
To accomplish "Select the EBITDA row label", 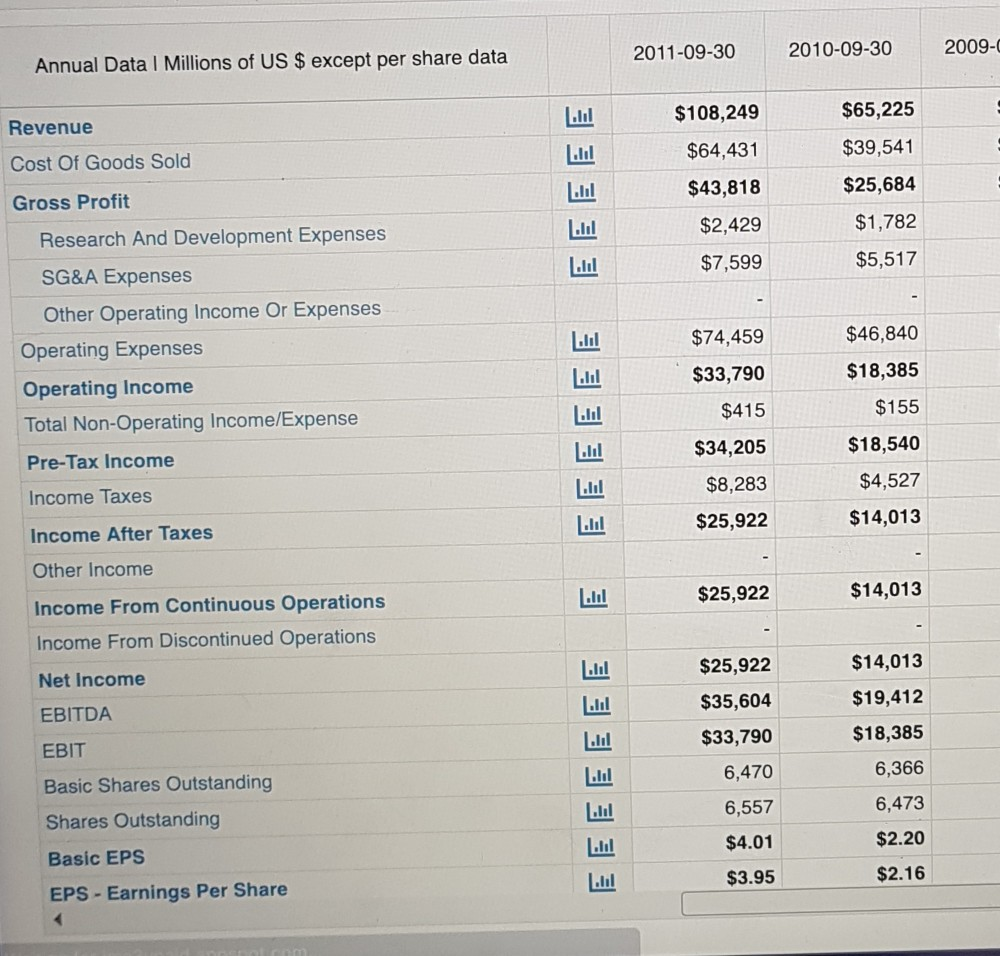I will pos(76,715).
